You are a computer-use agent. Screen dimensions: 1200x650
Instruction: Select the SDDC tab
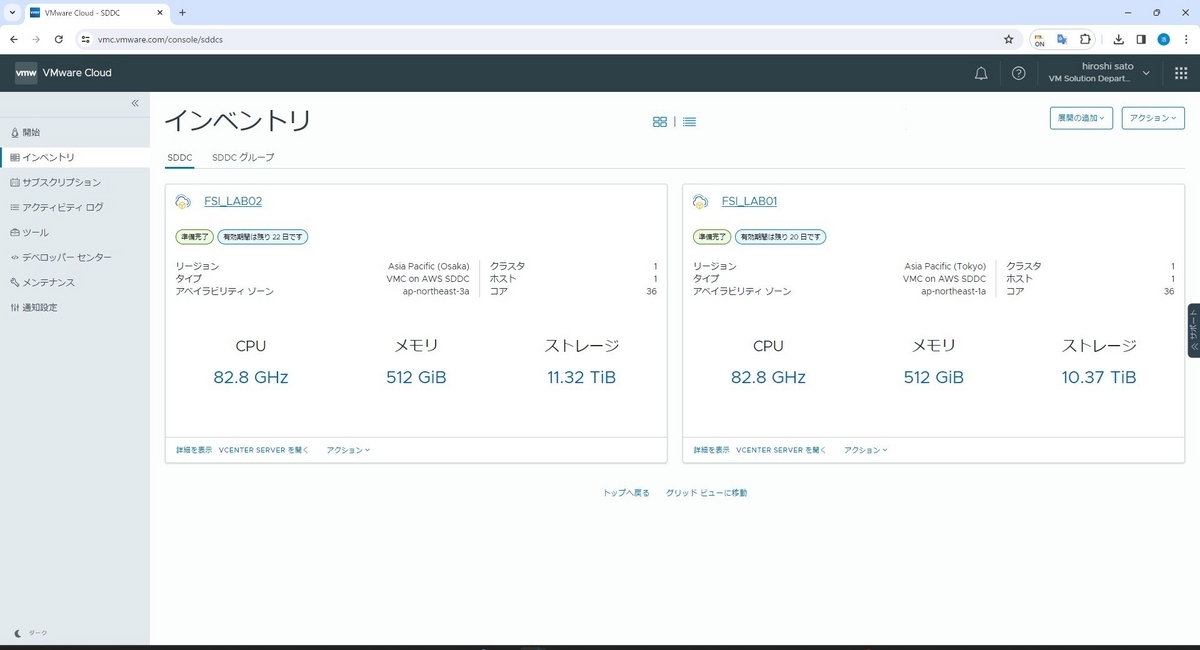180,157
